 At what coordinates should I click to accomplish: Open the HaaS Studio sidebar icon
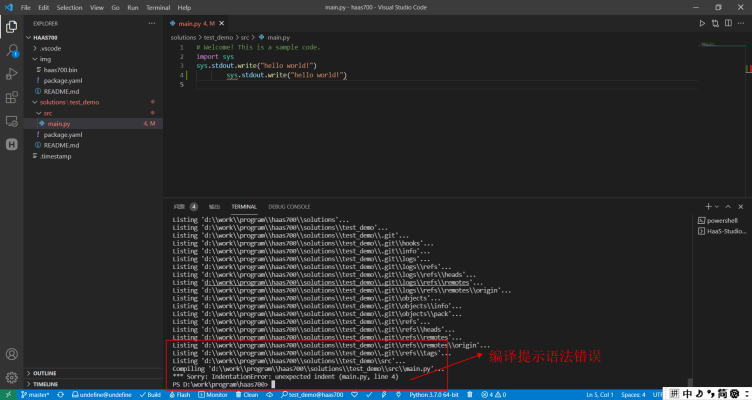(x=12, y=144)
